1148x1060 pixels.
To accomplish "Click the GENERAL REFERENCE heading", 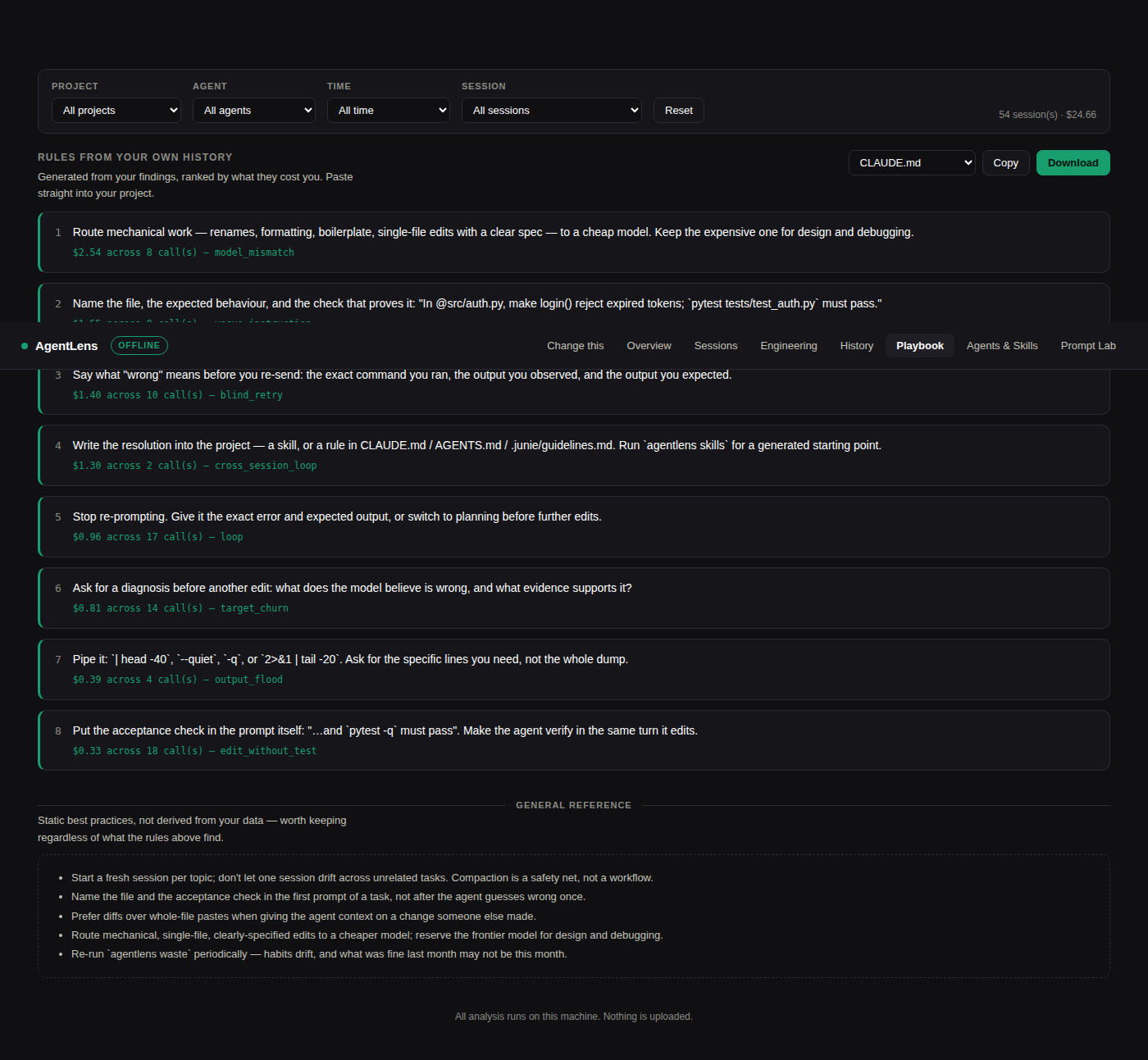I will tap(573, 805).
